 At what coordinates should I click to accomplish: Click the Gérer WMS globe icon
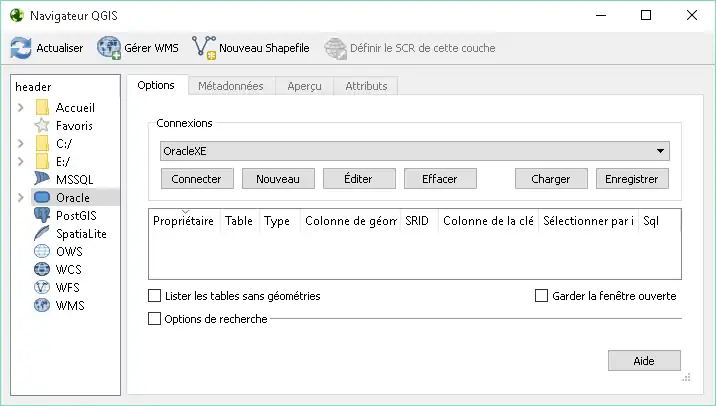(109, 48)
